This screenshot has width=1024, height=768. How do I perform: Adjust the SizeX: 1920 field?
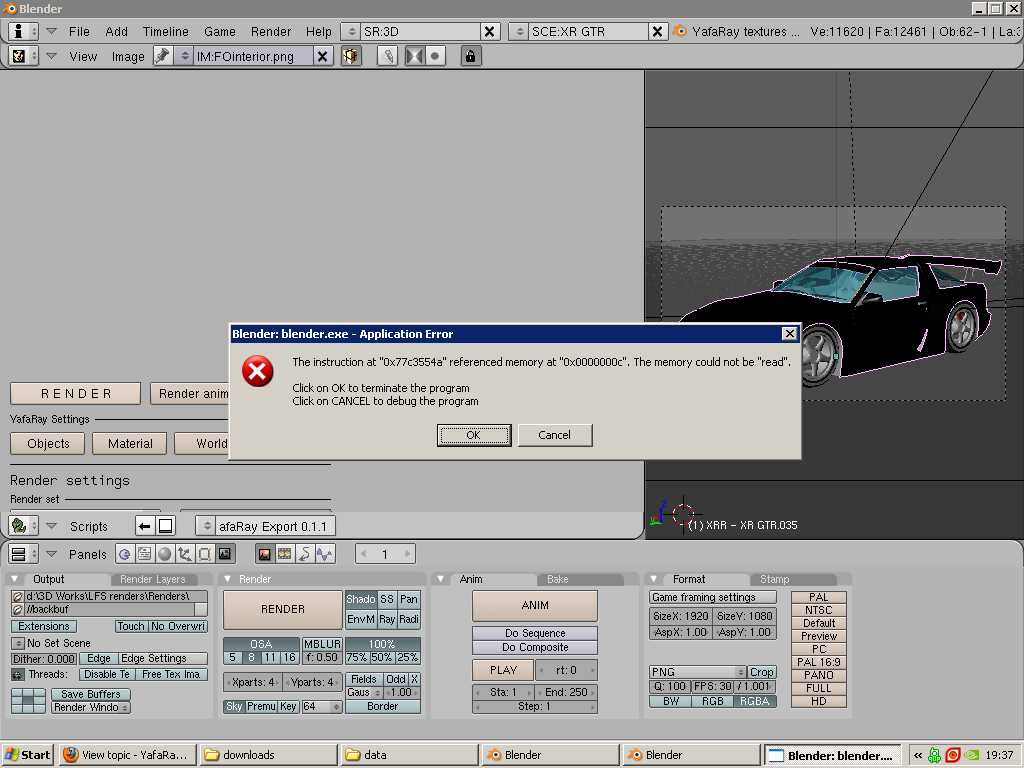point(680,616)
